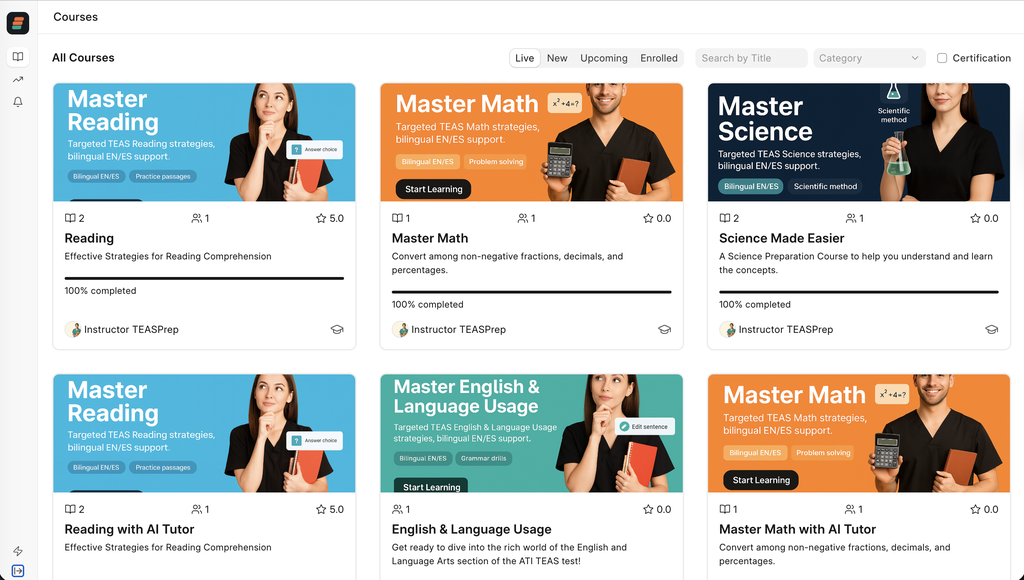Click the Search by Title field
The height and width of the screenshot is (580, 1024).
click(751, 58)
